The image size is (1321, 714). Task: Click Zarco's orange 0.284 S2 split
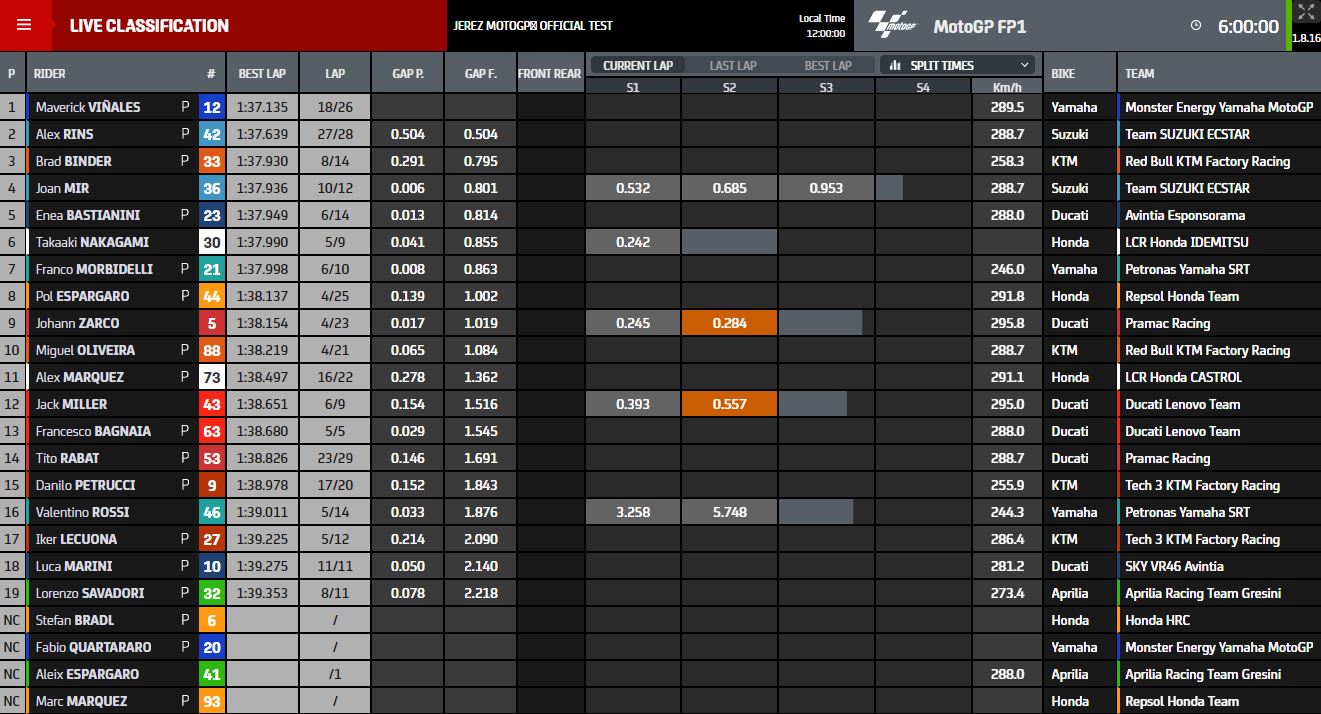[729, 323]
